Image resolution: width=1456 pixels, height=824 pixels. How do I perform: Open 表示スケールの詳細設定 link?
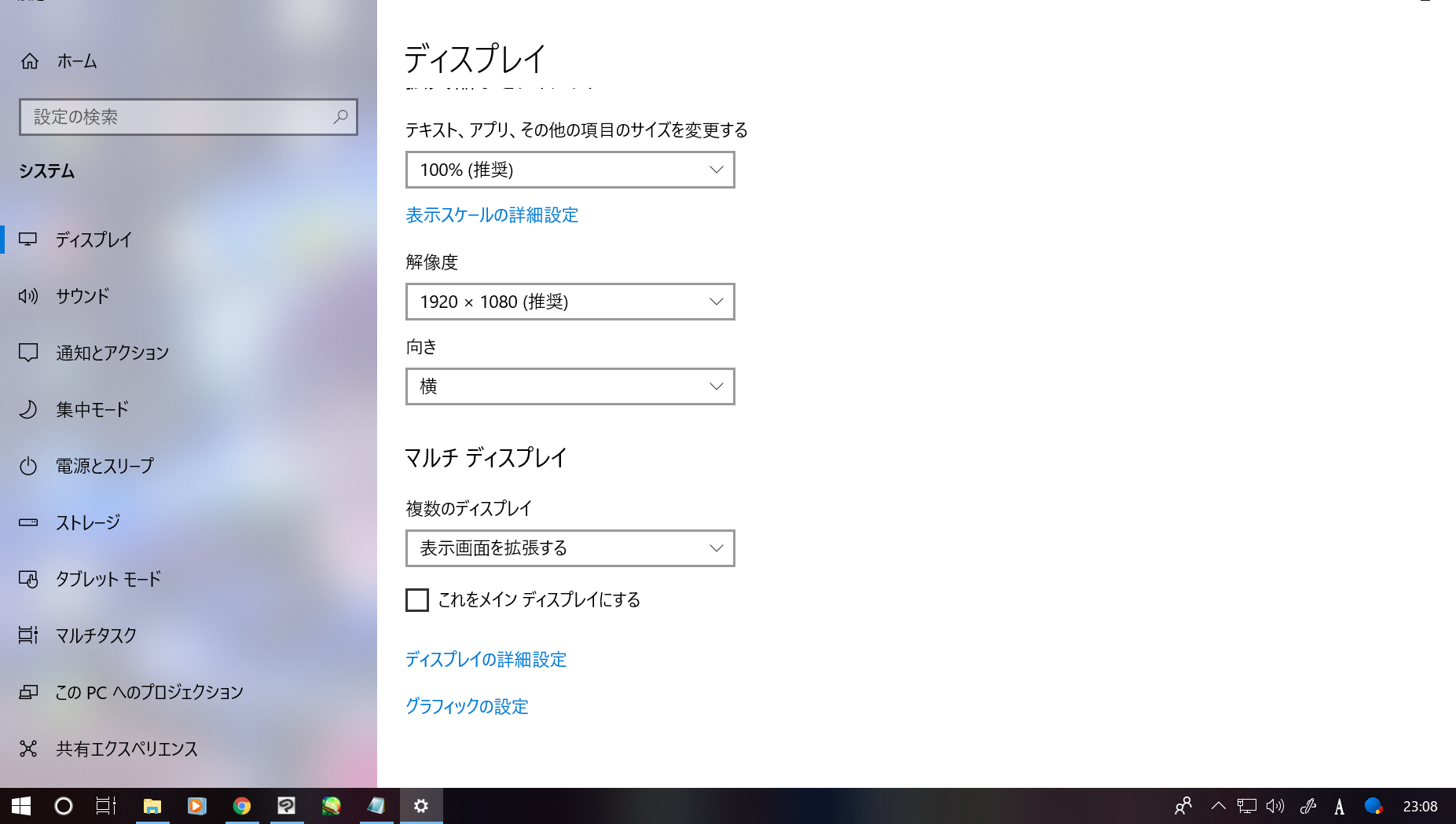(492, 215)
